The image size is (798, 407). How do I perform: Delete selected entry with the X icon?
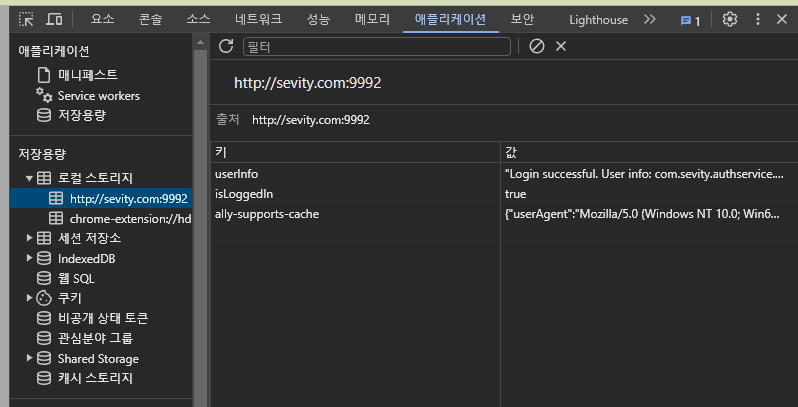point(561,46)
